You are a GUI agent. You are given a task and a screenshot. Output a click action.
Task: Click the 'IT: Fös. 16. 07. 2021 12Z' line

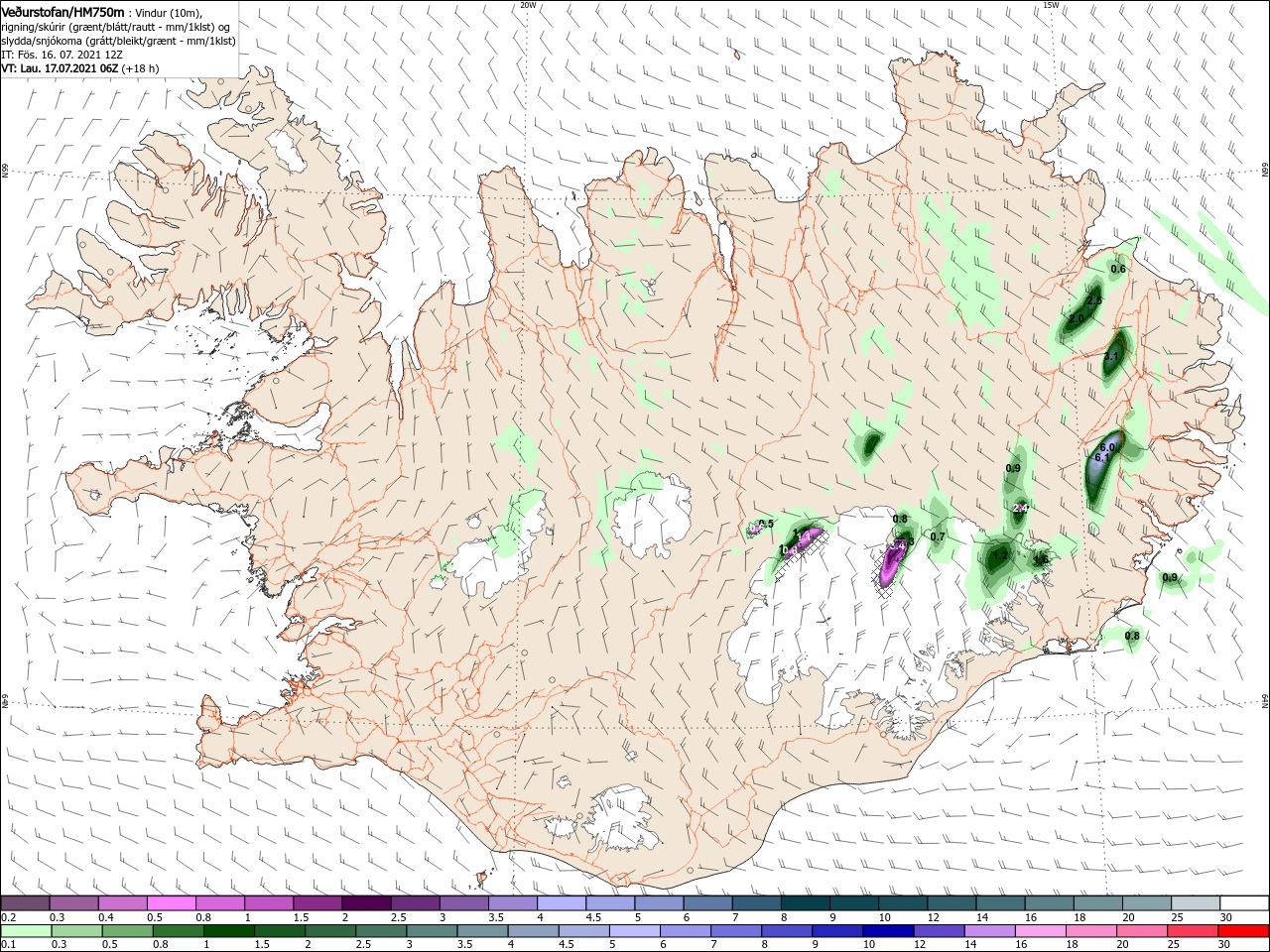coord(62,55)
